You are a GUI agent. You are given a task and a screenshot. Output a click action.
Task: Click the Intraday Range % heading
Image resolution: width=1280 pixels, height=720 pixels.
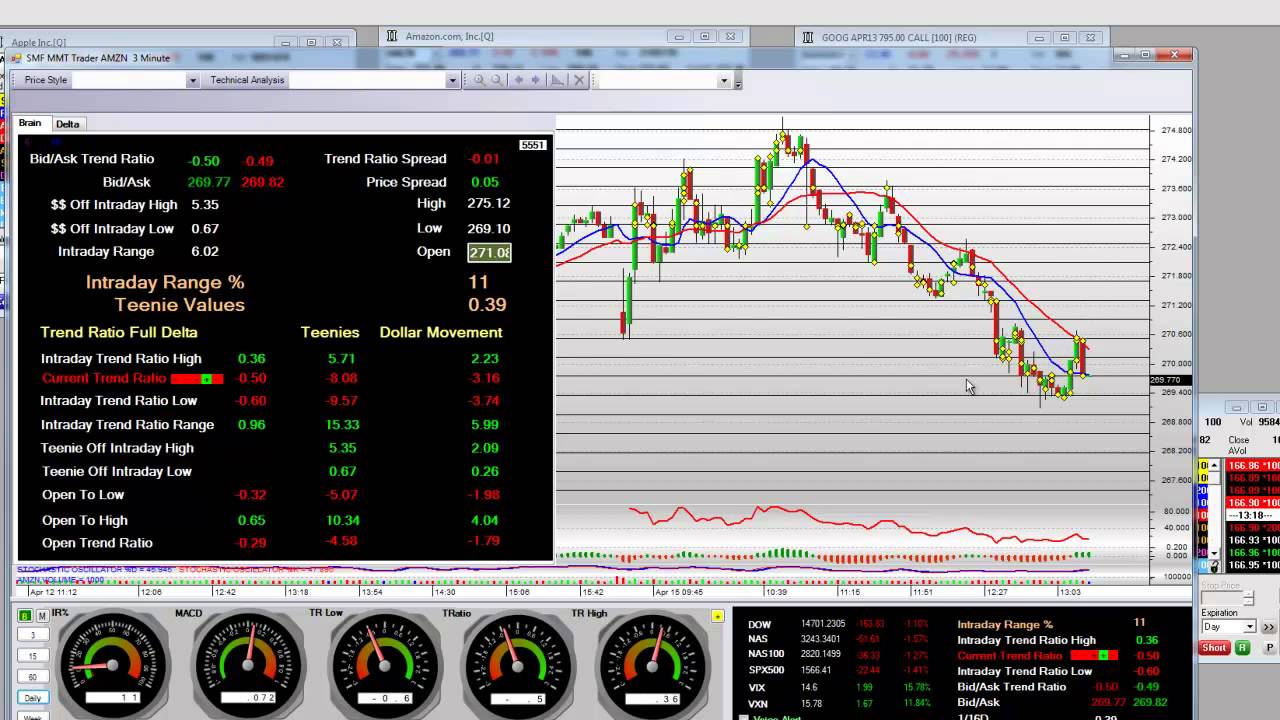165,282
